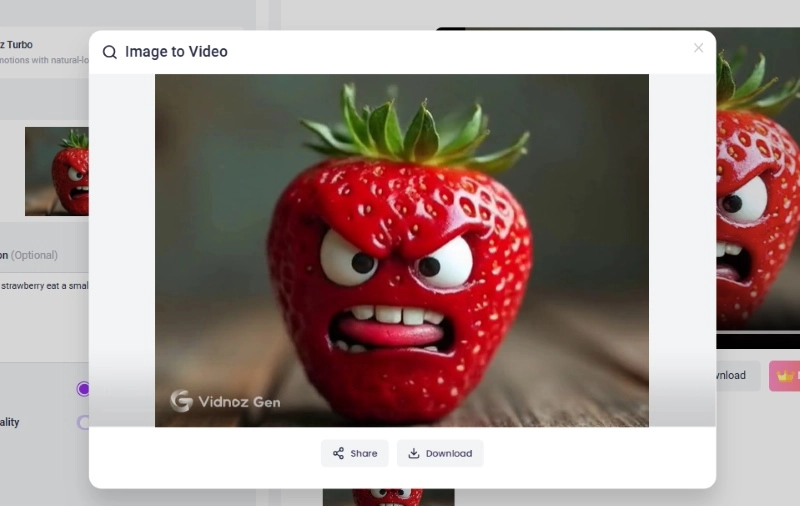Click the partly hidden Download button in the background
The width and height of the screenshot is (800, 506).
click(738, 375)
